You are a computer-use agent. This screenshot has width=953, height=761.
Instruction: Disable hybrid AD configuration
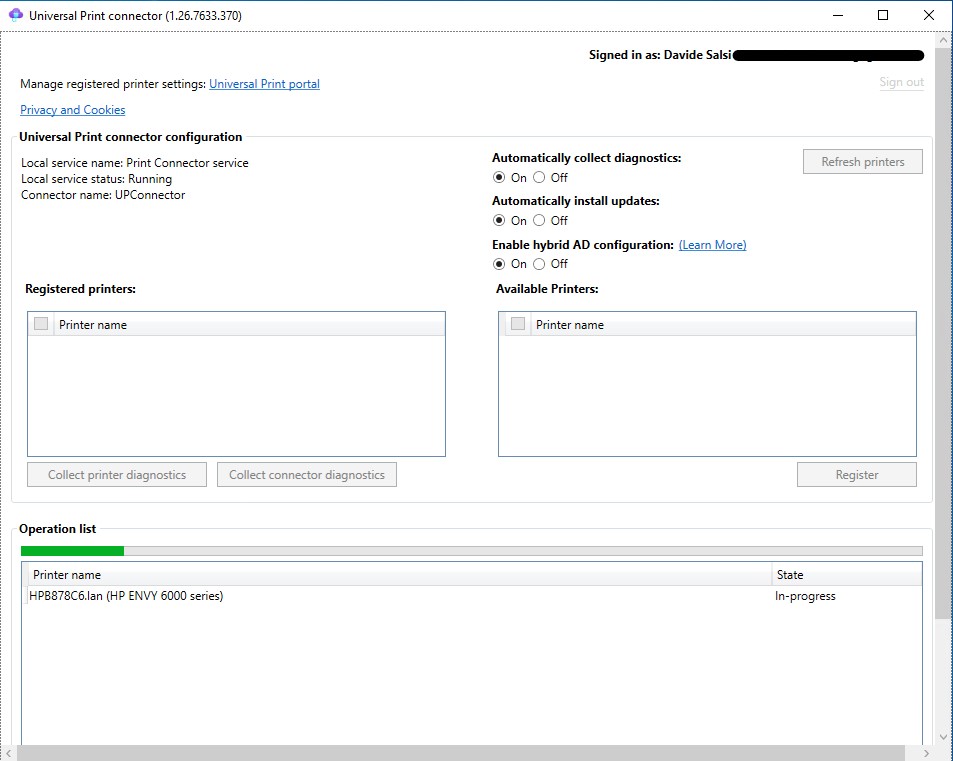(539, 264)
